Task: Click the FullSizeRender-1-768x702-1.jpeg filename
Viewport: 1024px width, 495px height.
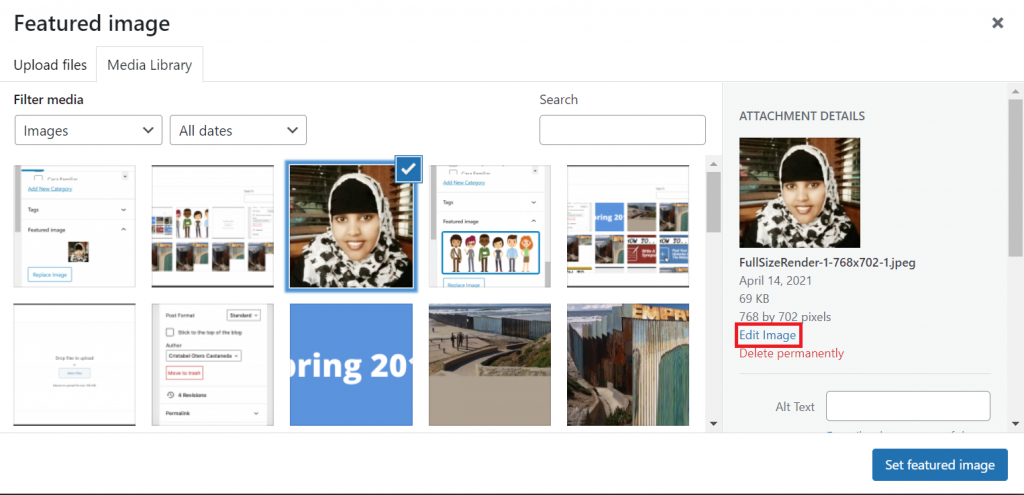Action: (827, 263)
